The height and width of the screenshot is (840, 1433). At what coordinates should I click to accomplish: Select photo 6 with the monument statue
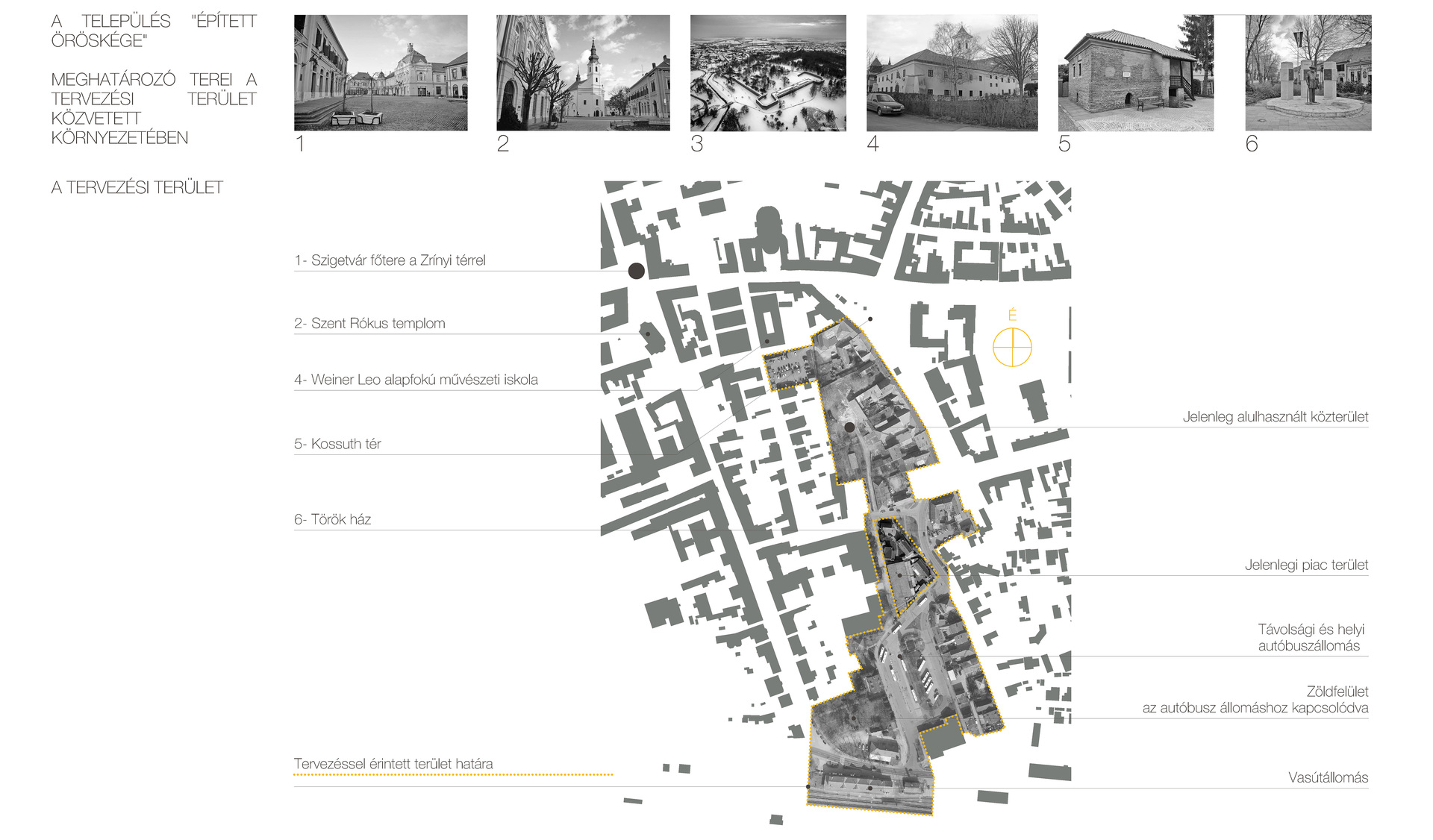point(1308,73)
